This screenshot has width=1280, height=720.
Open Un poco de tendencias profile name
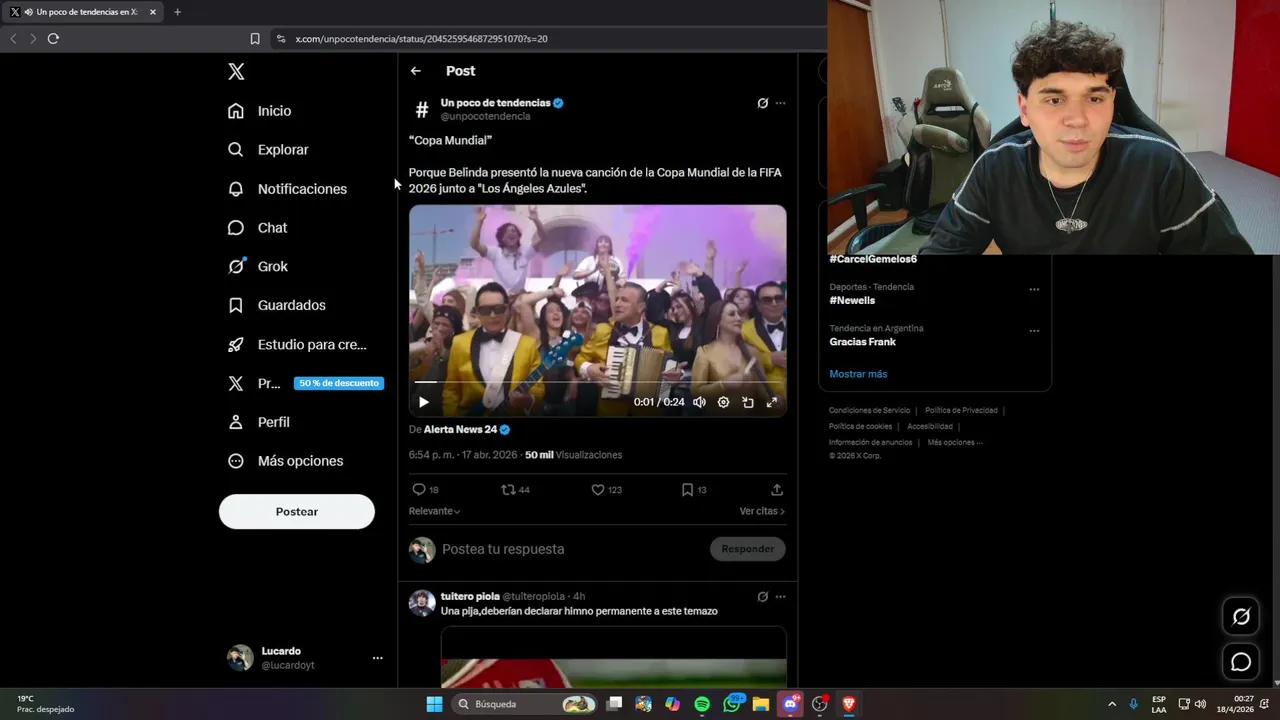tap(496, 103)
